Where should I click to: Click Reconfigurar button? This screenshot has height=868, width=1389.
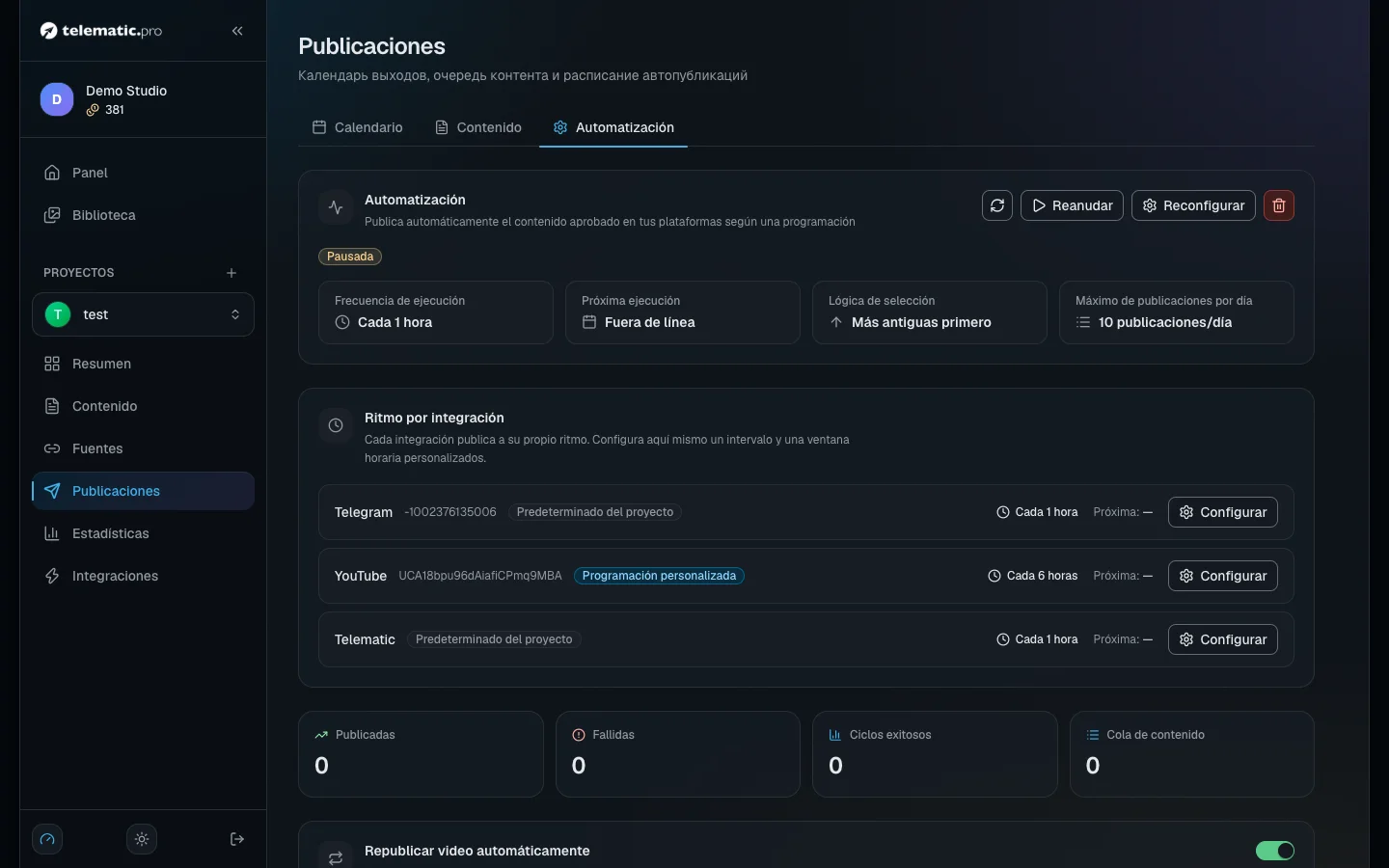(x=1193, y=205)
